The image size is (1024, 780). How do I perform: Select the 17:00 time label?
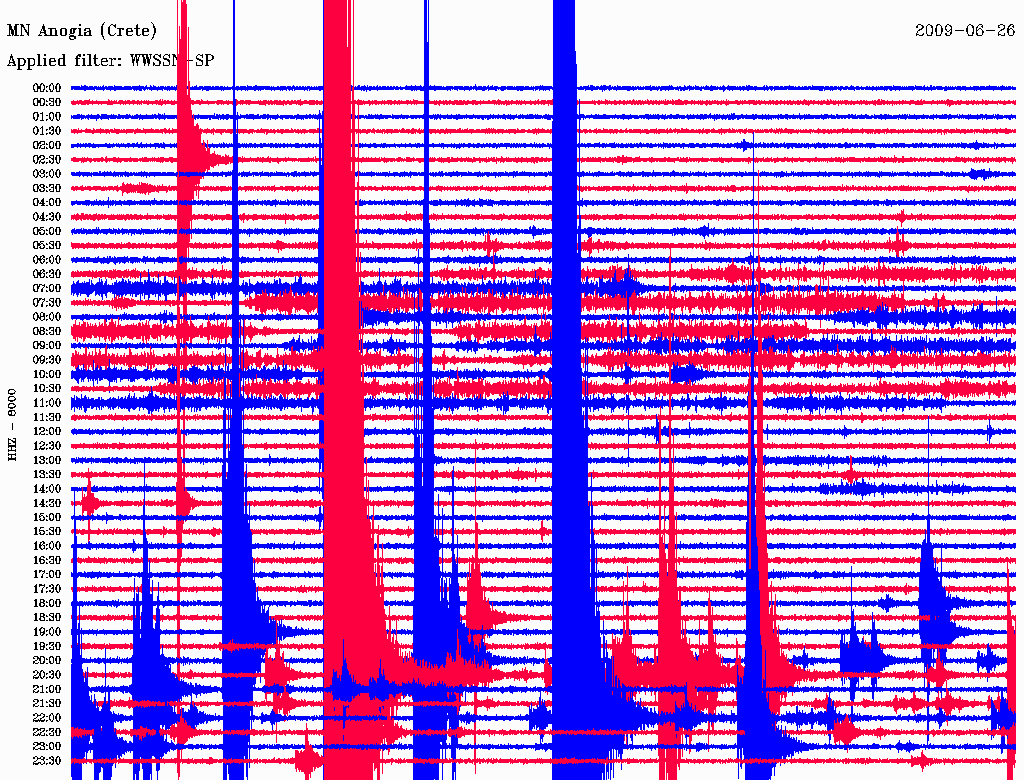coord(47,575)
